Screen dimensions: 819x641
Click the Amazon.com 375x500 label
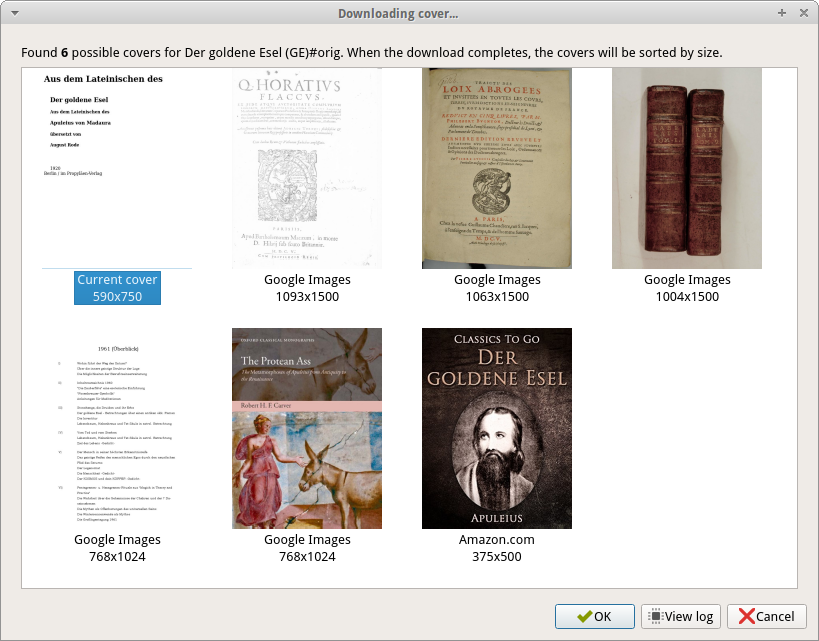497,548
